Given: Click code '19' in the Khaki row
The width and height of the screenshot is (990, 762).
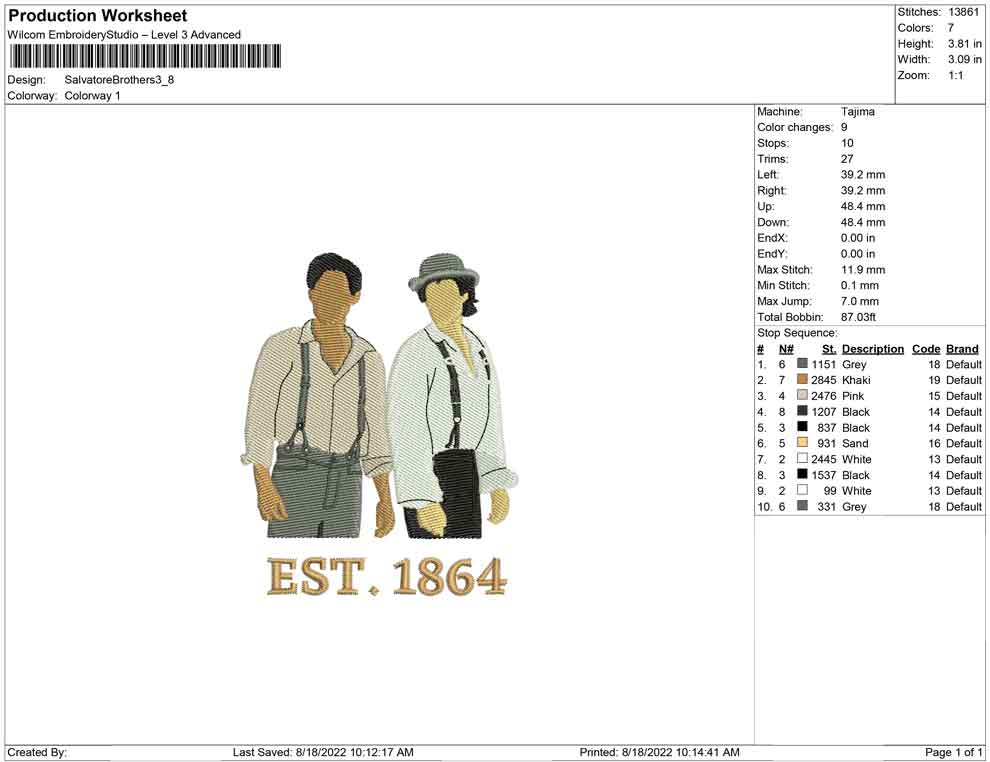Looking at the screenshot, I should [x=934, y=380].
